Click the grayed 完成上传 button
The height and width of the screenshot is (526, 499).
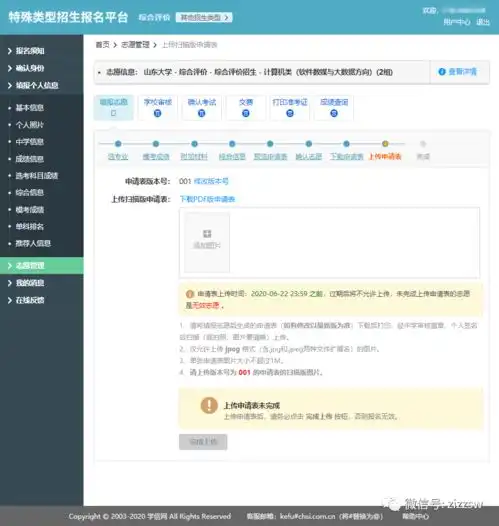tap(203, 442)
